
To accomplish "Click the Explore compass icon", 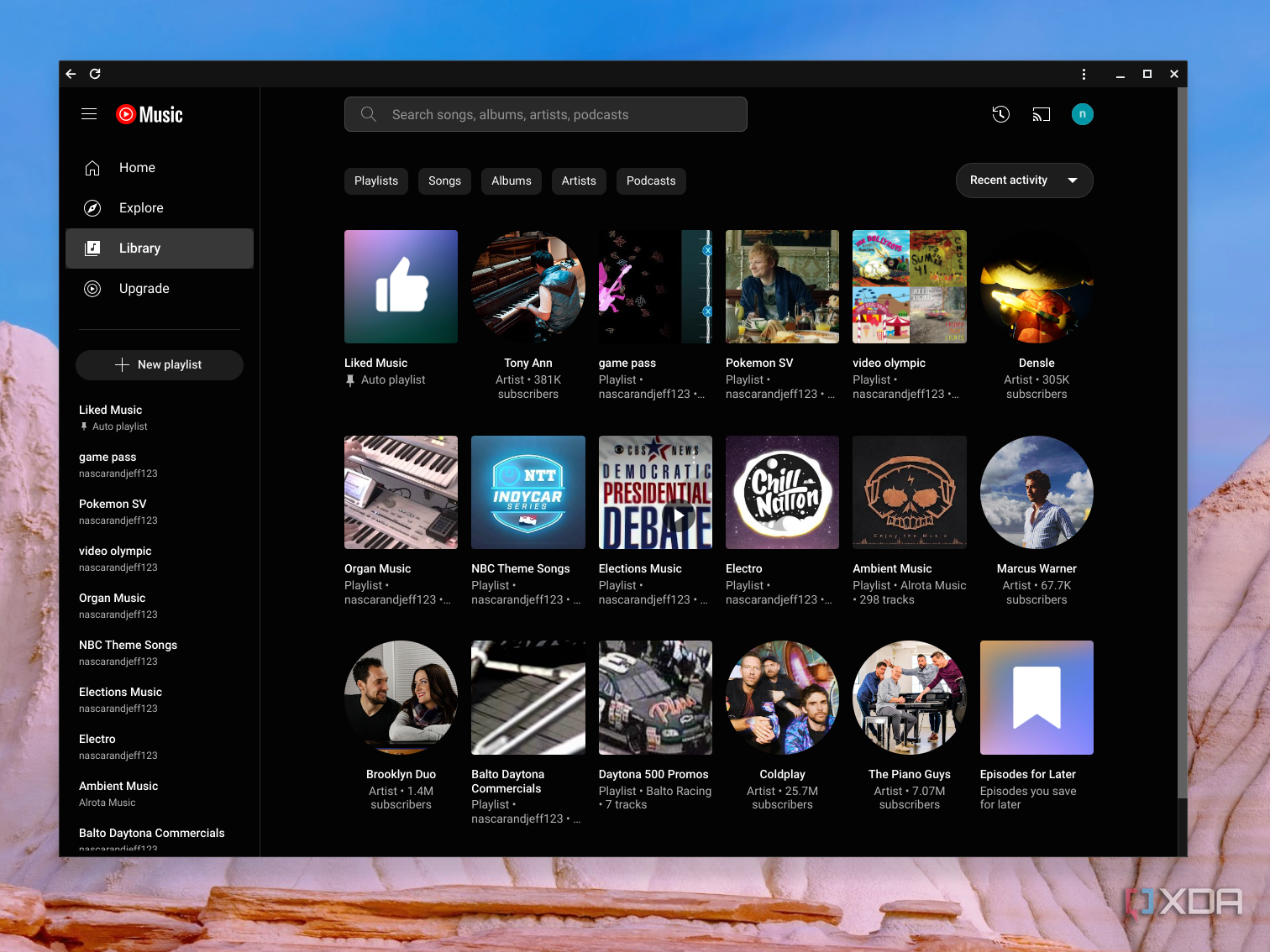I will point(92,208).
